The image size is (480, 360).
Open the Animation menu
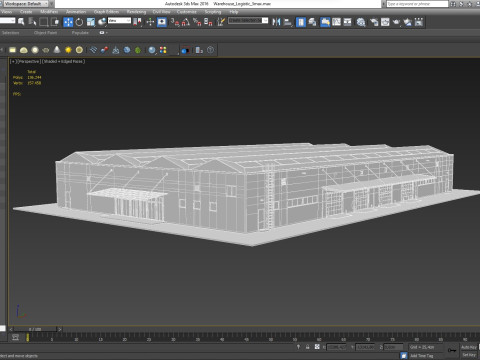76,12
